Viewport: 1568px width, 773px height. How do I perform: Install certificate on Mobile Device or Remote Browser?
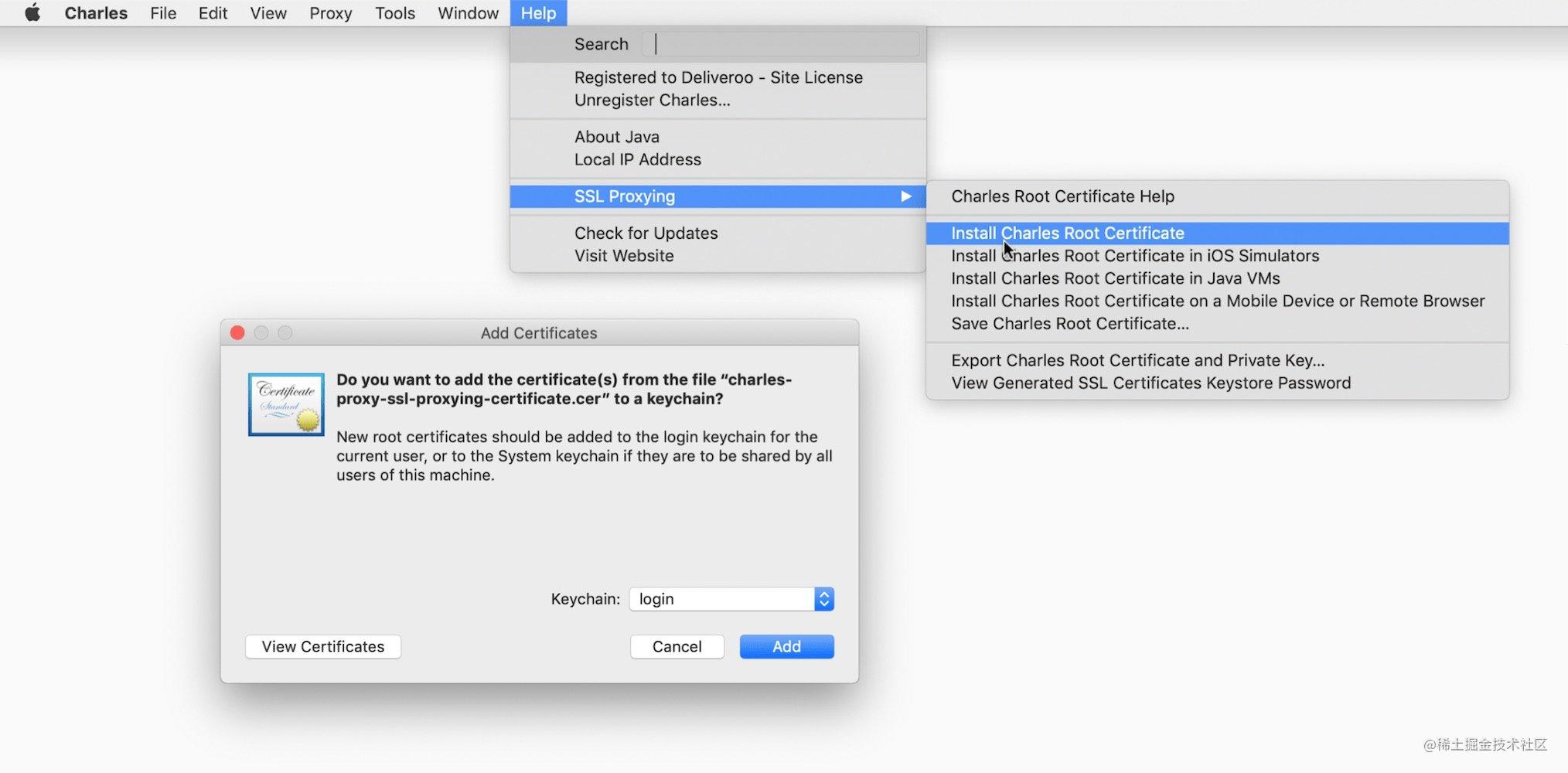[1218, 301]
